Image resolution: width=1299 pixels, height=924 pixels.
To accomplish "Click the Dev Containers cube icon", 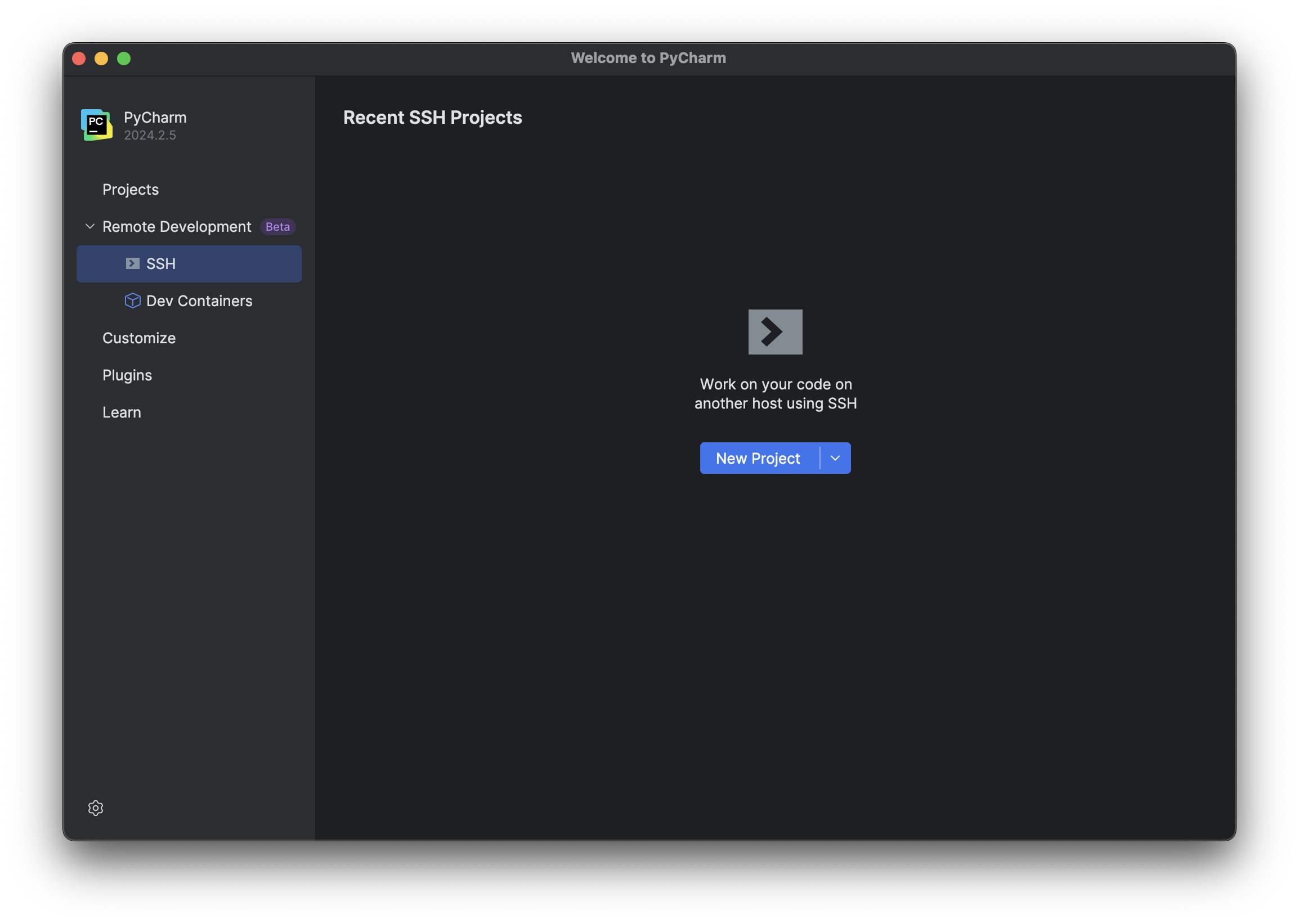I will click(x=132, y=300).
